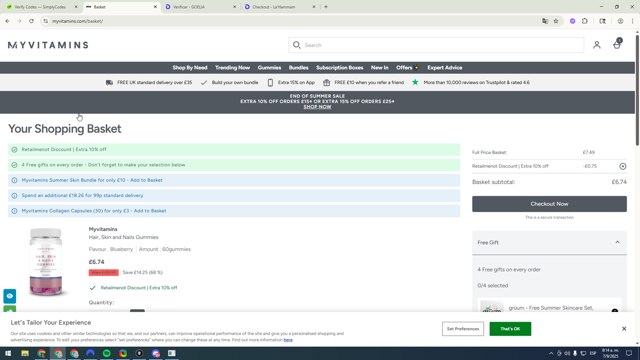
Task: Open New In menu
Action: (380, 68)
